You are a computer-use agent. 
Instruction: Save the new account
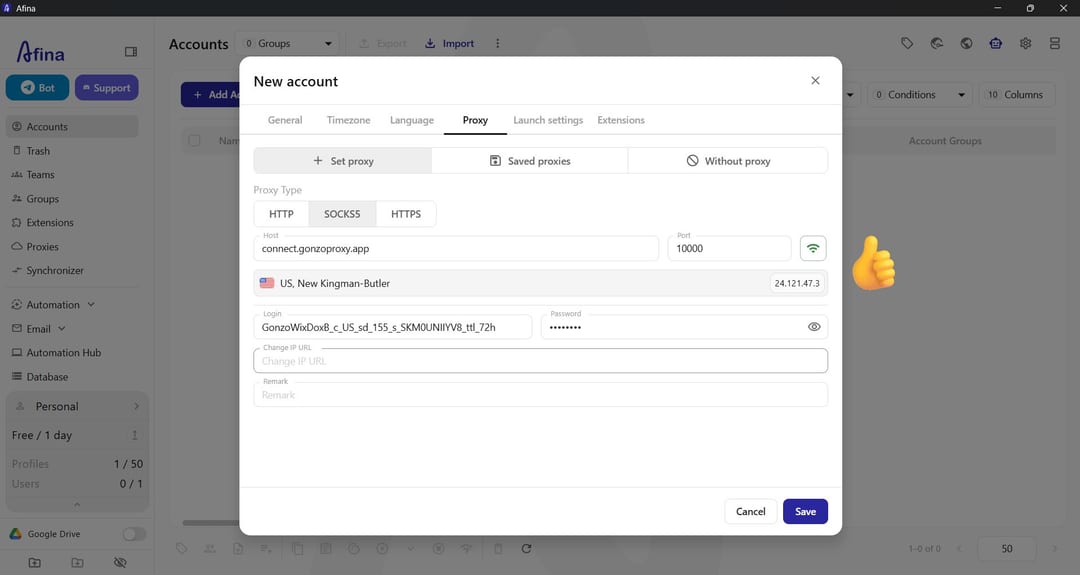[805, 512]
